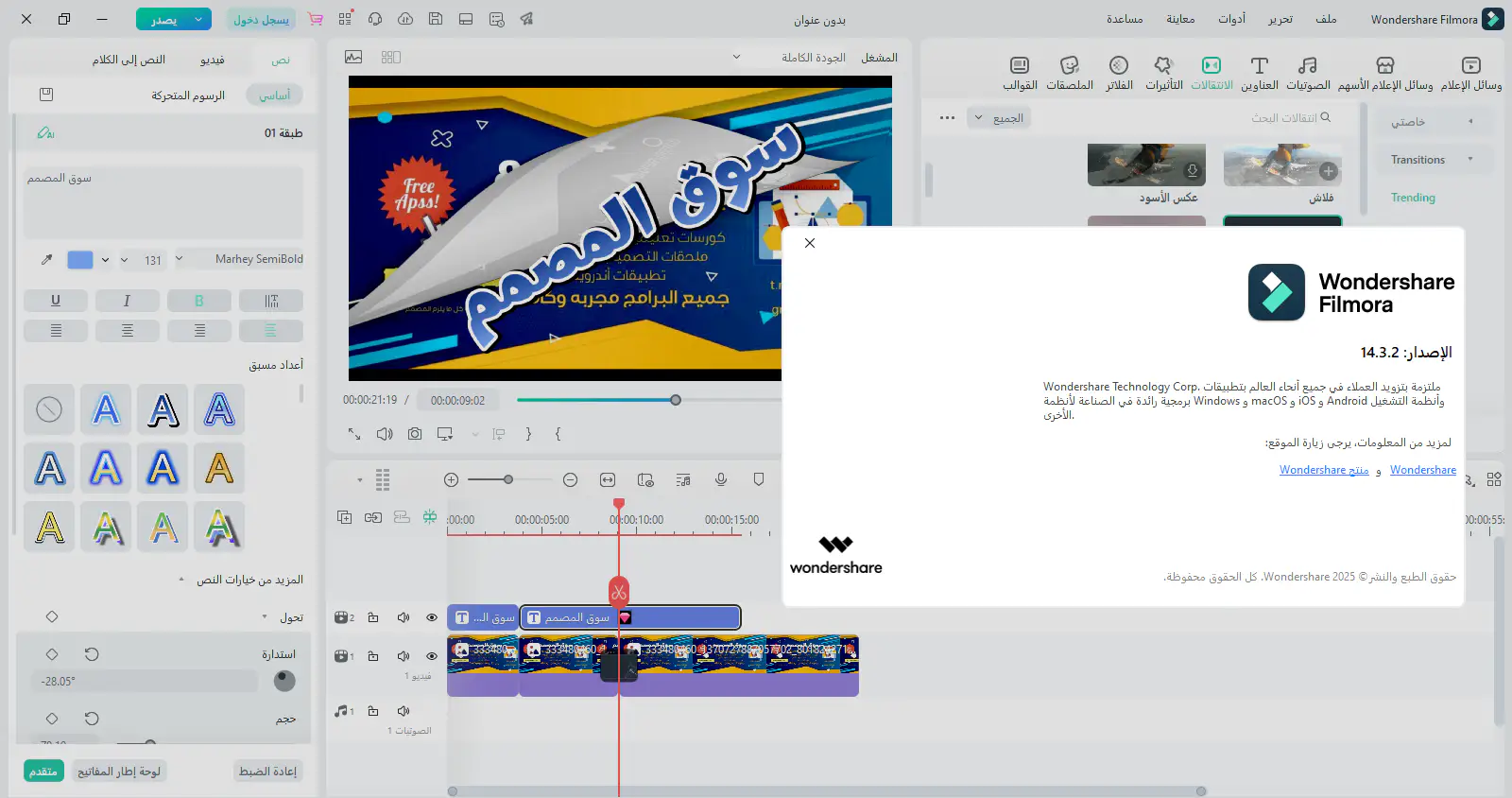Screen dimensions: 1512x798
Task: Open the dropdown arrow on يصدر button
Action: pos(198,19)
